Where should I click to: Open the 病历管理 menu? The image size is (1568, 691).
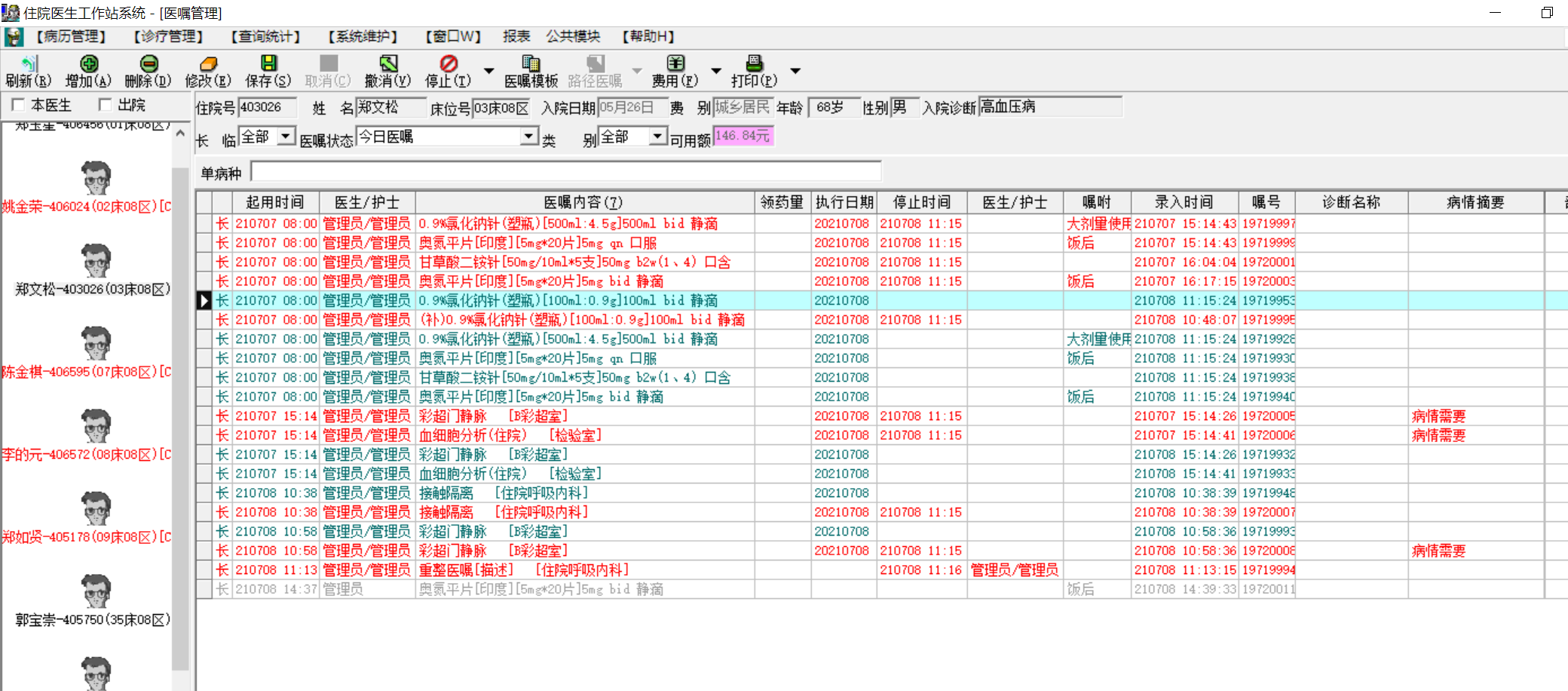click(71, 36)
